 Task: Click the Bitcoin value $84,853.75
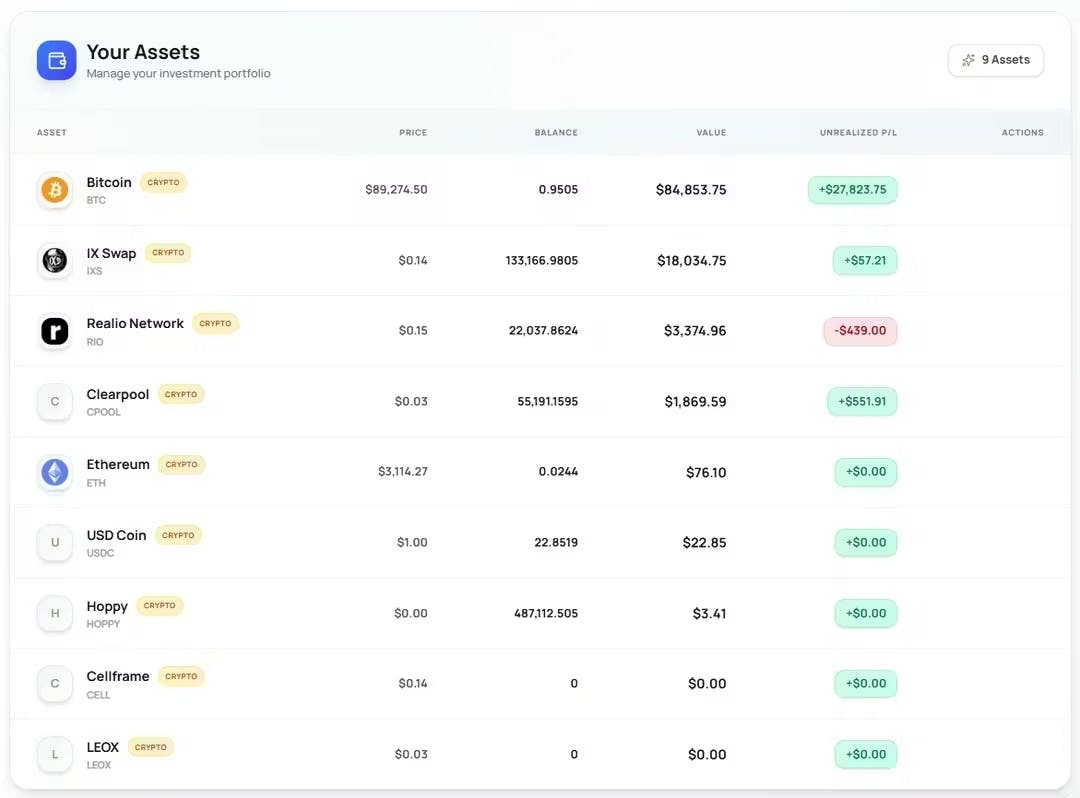point(691,190)
